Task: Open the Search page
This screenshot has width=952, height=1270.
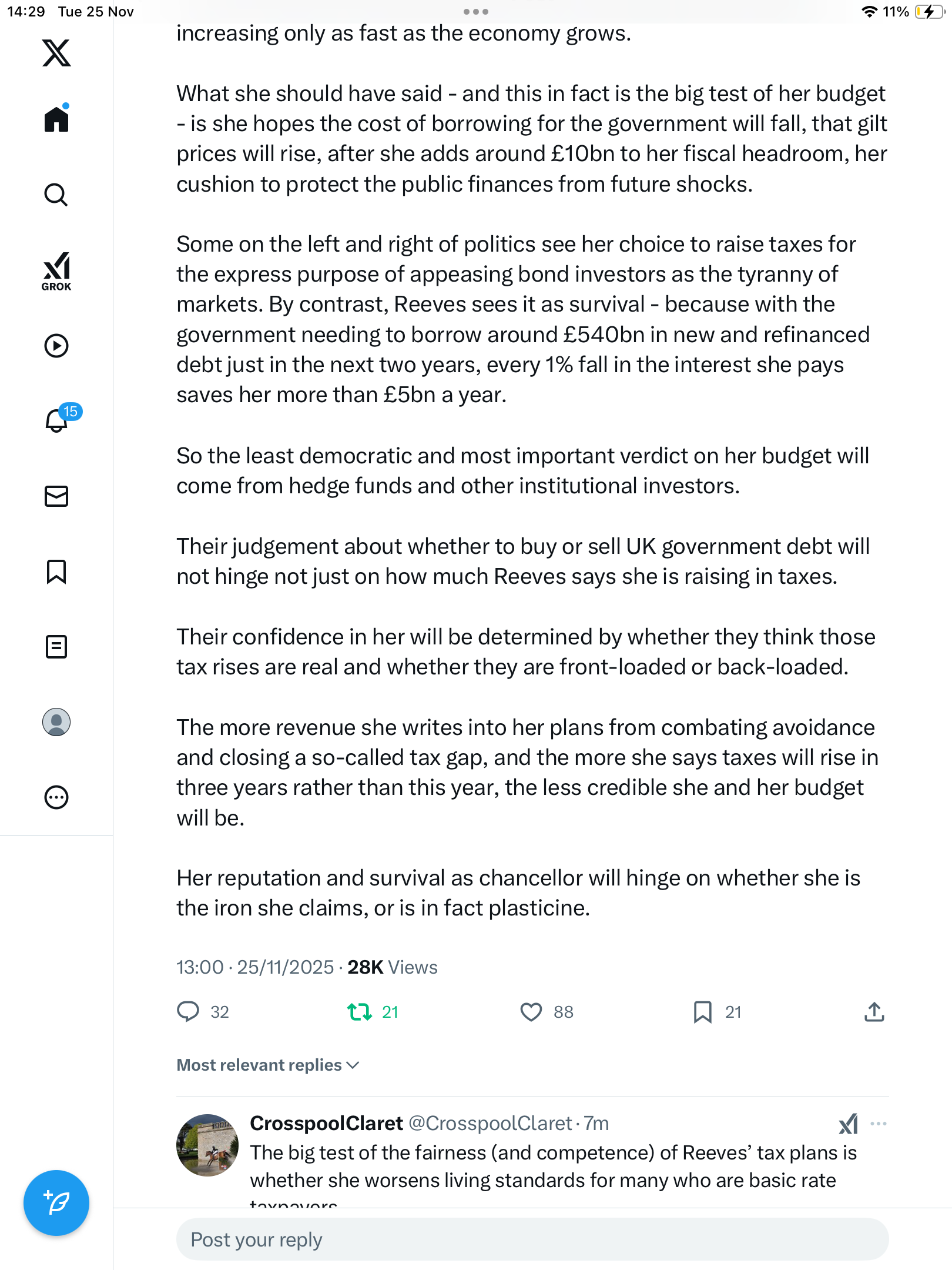Action: [56, 195]
